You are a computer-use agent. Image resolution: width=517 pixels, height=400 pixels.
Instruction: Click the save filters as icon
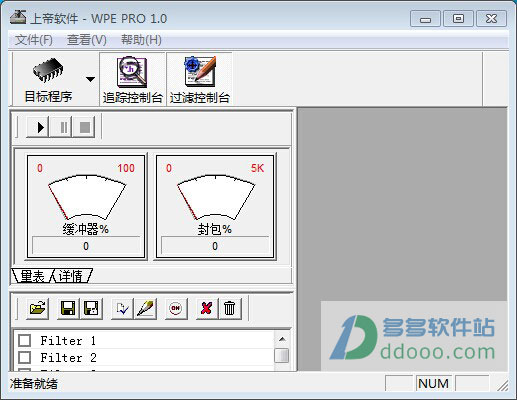[x=91, y=308]
